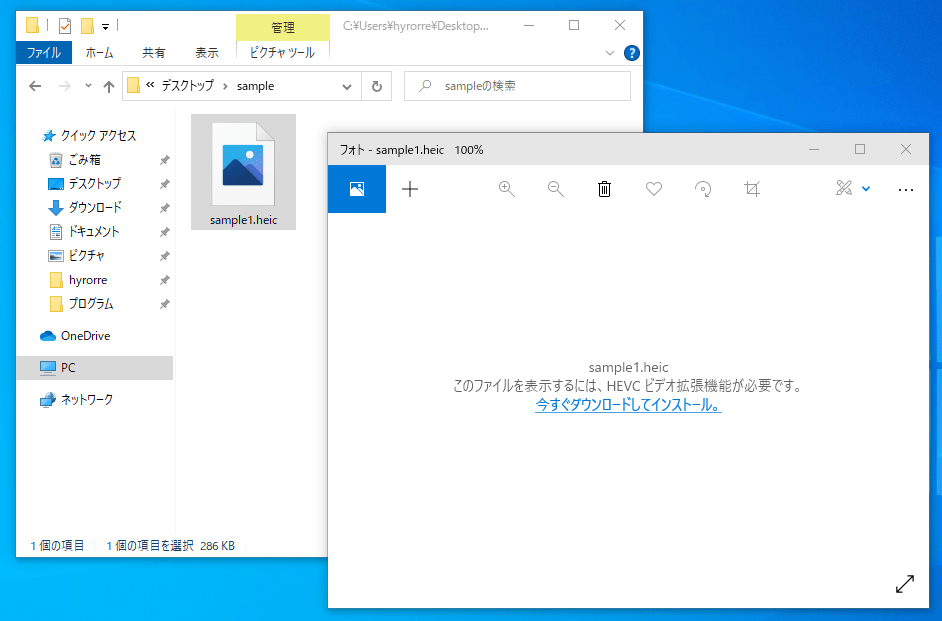Maximize the Photos window

860,150
